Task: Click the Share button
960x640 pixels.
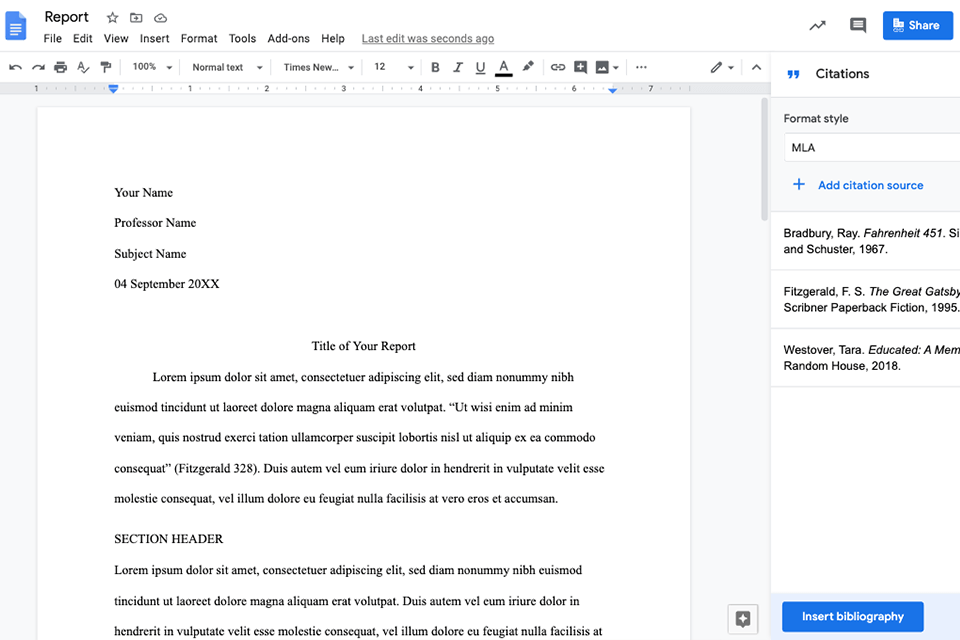Action: click(917, 25)
